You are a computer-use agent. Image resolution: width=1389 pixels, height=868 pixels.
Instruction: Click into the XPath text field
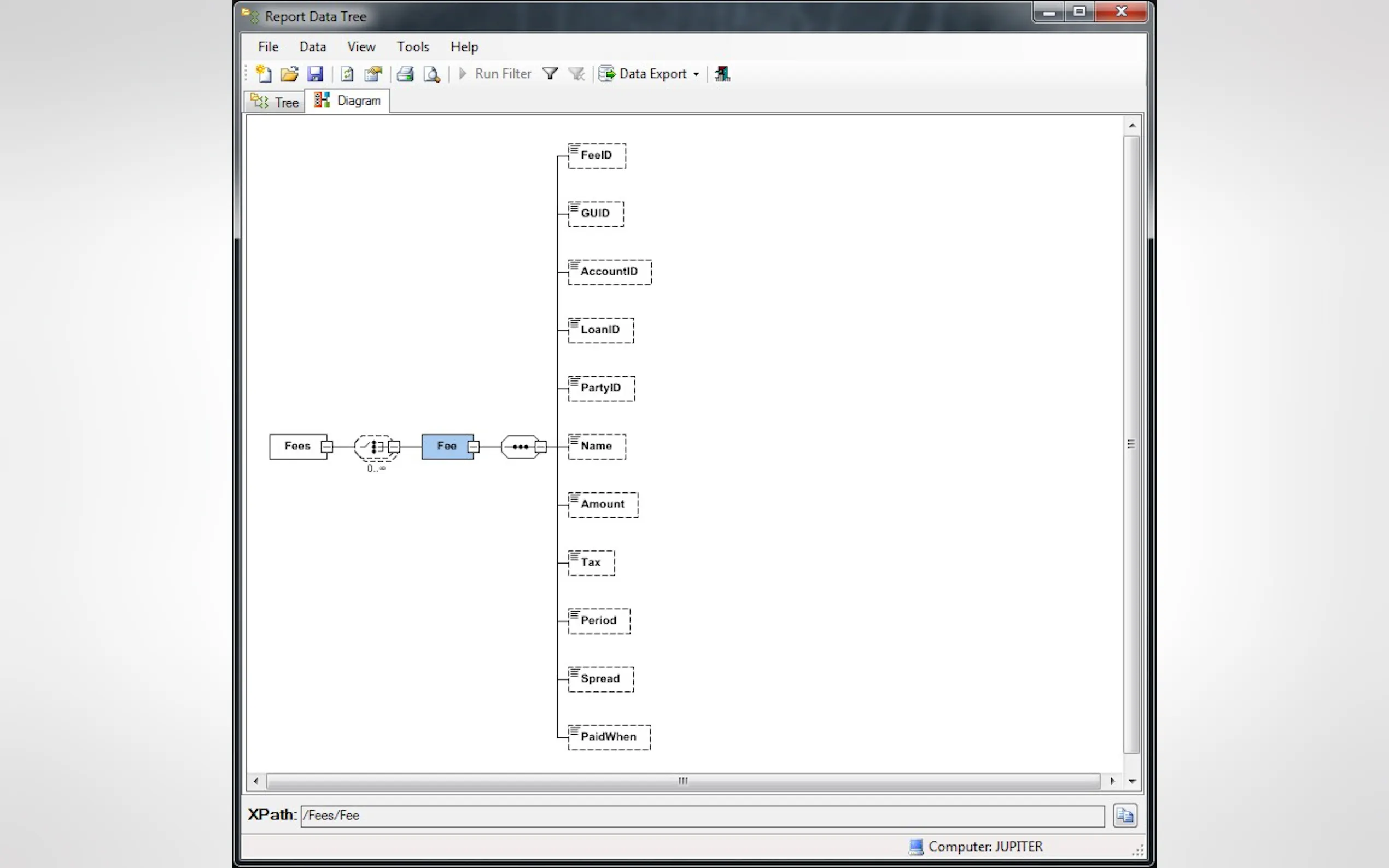pyautogui.click(x=702, y=815)
